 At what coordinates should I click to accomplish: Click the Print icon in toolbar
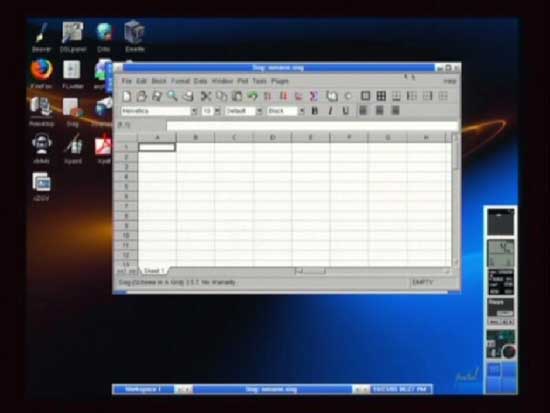(x=188, y=96)
